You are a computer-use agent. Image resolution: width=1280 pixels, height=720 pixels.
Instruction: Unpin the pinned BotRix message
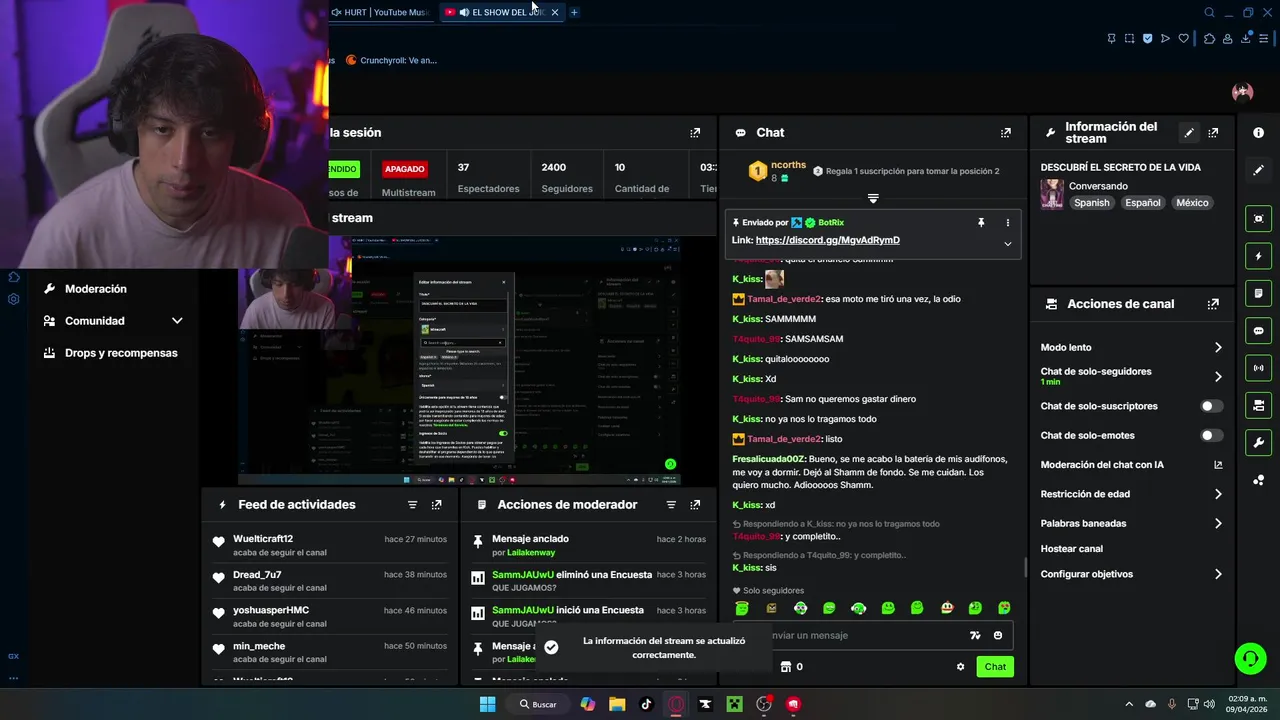point(981,222)
